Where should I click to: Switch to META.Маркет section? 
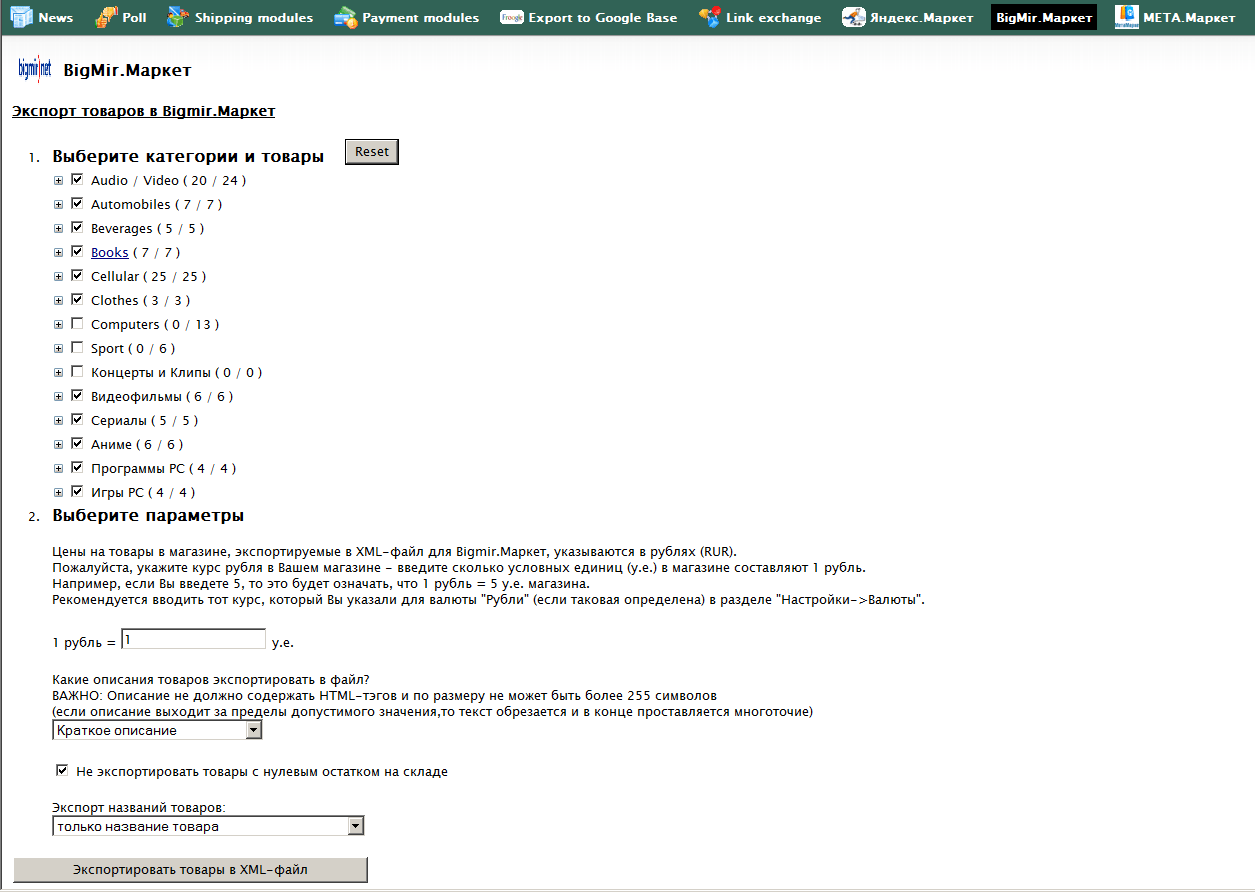coord(1189,18)
